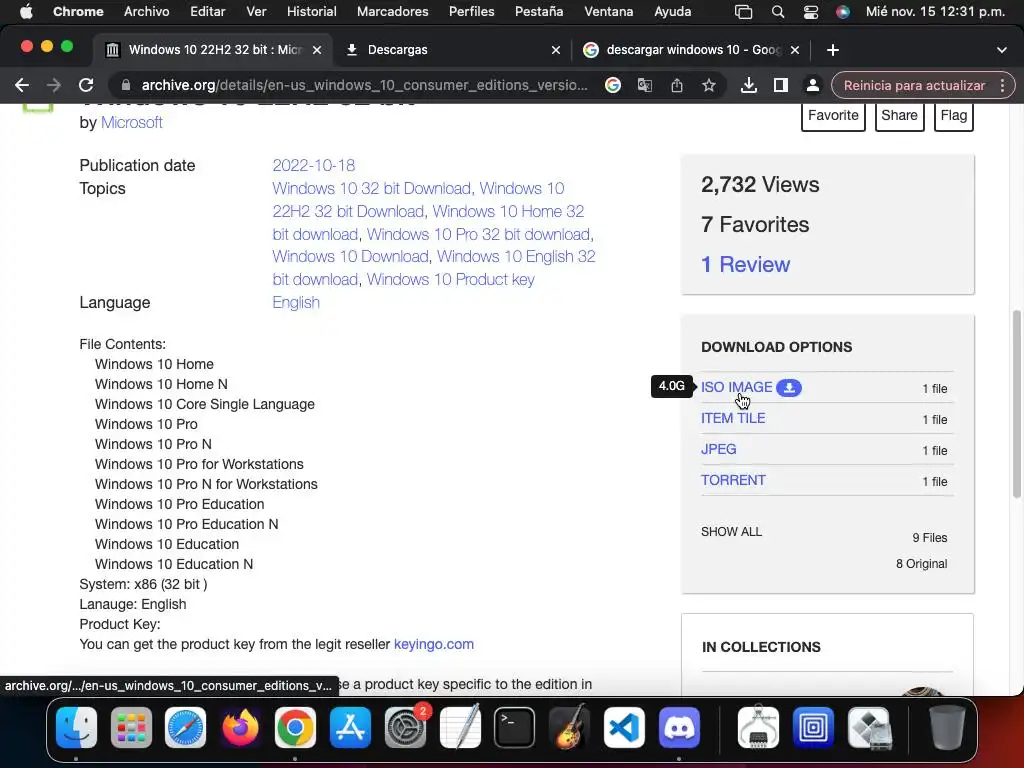The height and width of the screenshot is (768, 1024).
Task: Click the address bar URL field
Action: point(364,85)
